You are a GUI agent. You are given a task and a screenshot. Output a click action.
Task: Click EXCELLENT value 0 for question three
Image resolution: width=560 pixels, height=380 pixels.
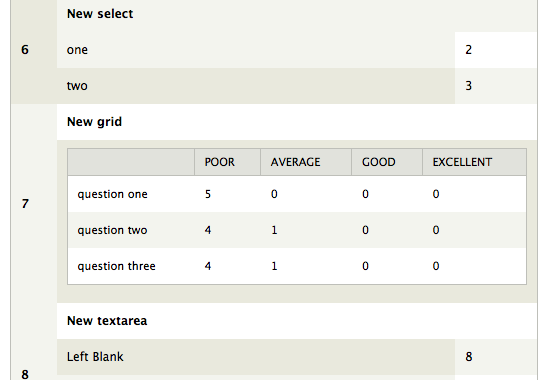point(436,266)
